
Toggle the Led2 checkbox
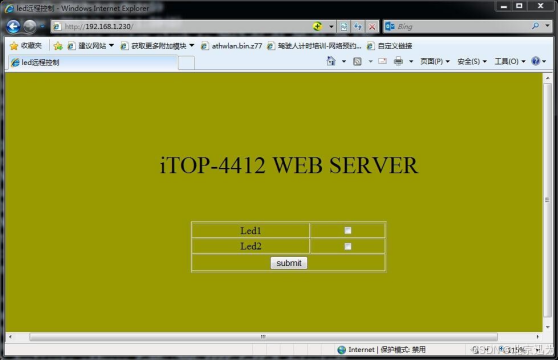tap(348, 246)
